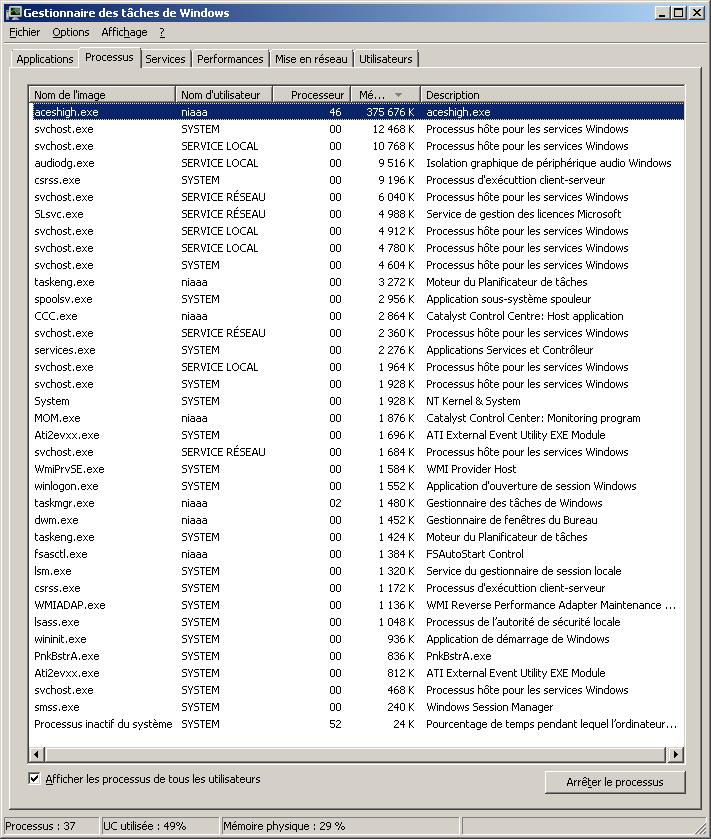This screenshot has width=711, height=839.
Task: Click svchost.exe with 12 468 K memory
Action: point(356,129)
